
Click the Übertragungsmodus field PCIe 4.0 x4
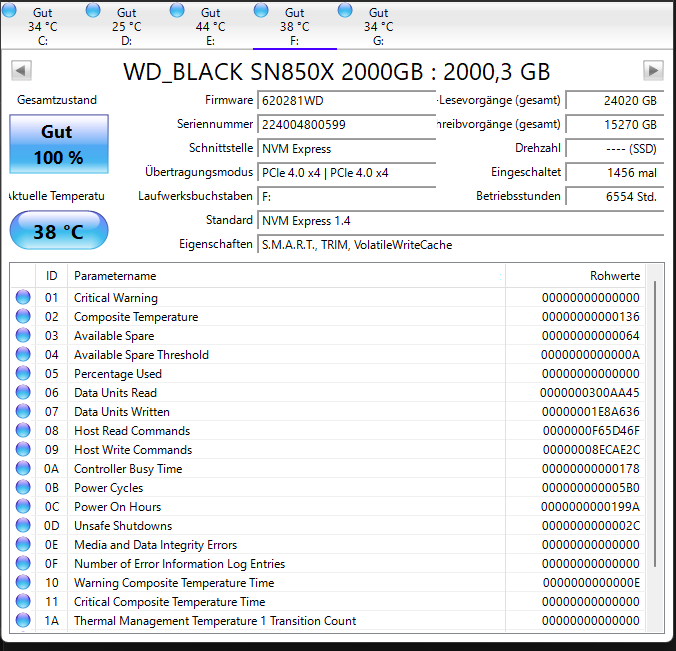347,172
